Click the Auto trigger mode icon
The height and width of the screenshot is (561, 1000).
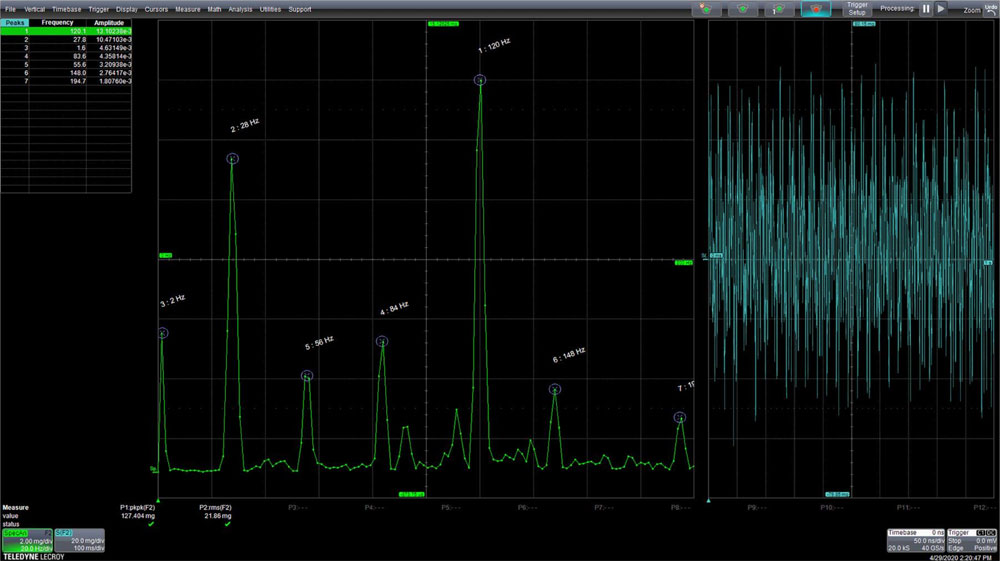click(x=707, y=9)
